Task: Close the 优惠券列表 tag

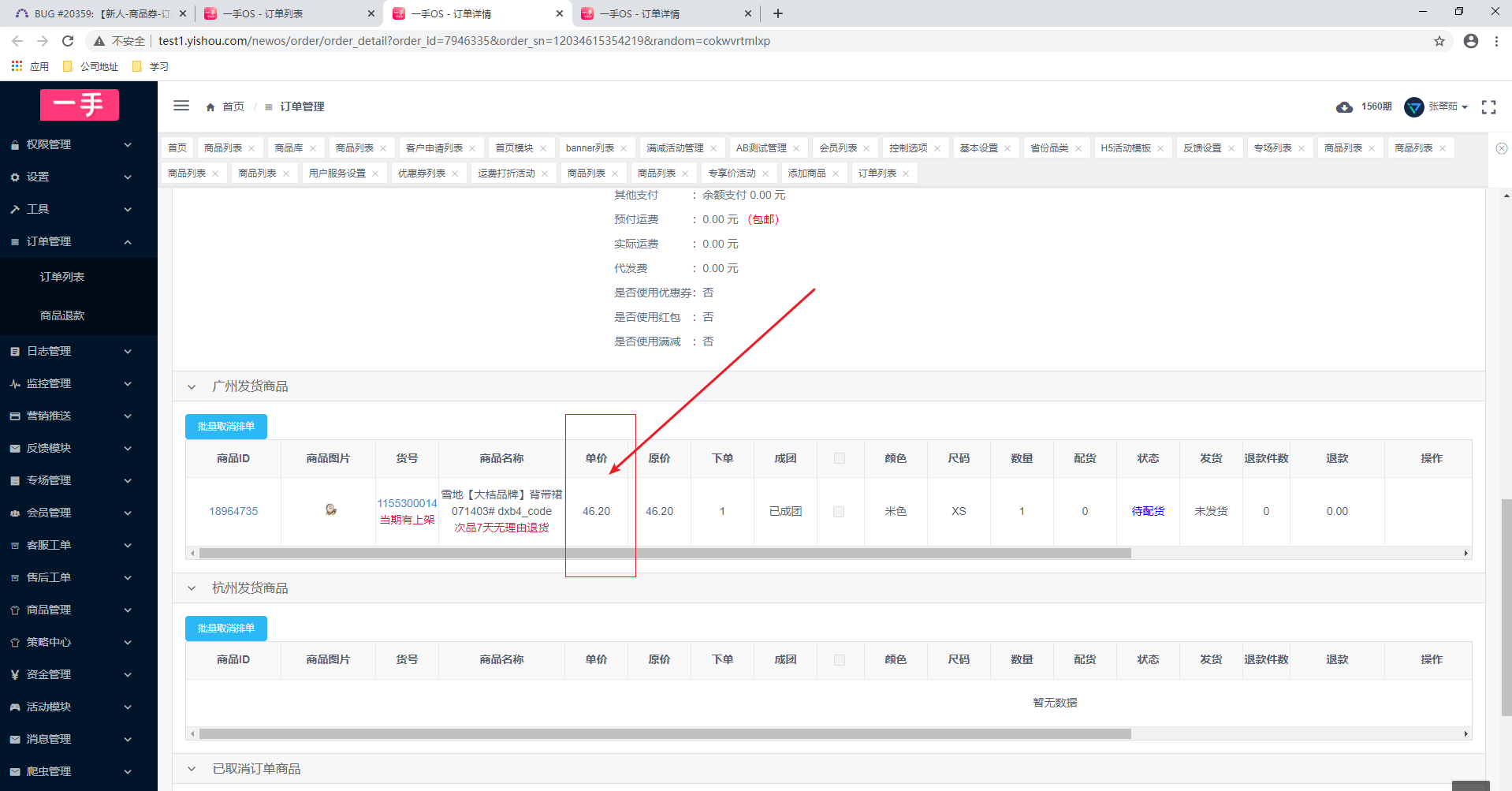Action: click(x=455, y=173)
